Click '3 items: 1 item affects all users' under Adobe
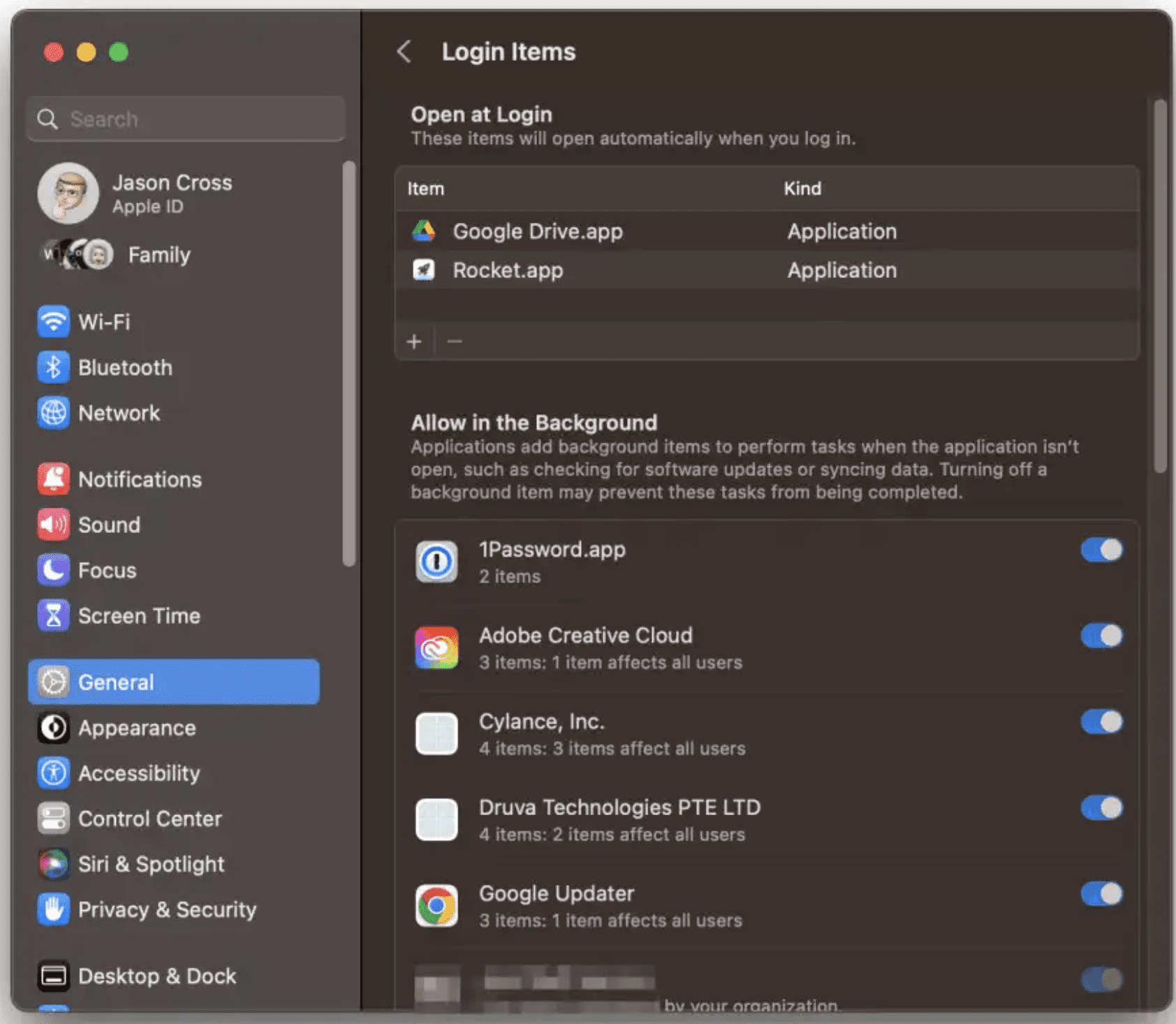Viewport: 1176px width, 1024px height. [x=610, y=662]
